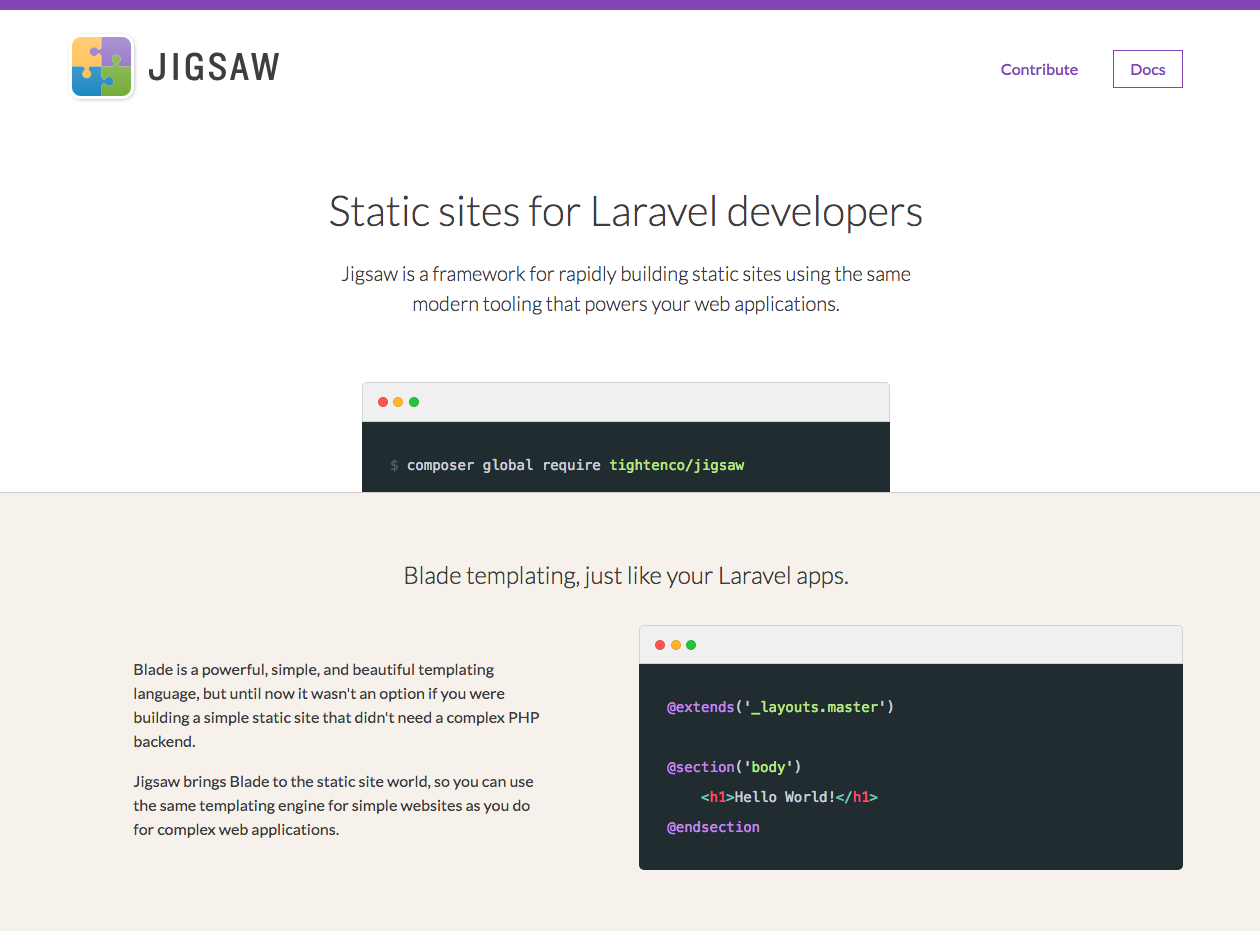Click the 'Blade templating, just like your Laravel apps.' heading
The height and width of the screenshot is (931, 1260).
point(626,576)
